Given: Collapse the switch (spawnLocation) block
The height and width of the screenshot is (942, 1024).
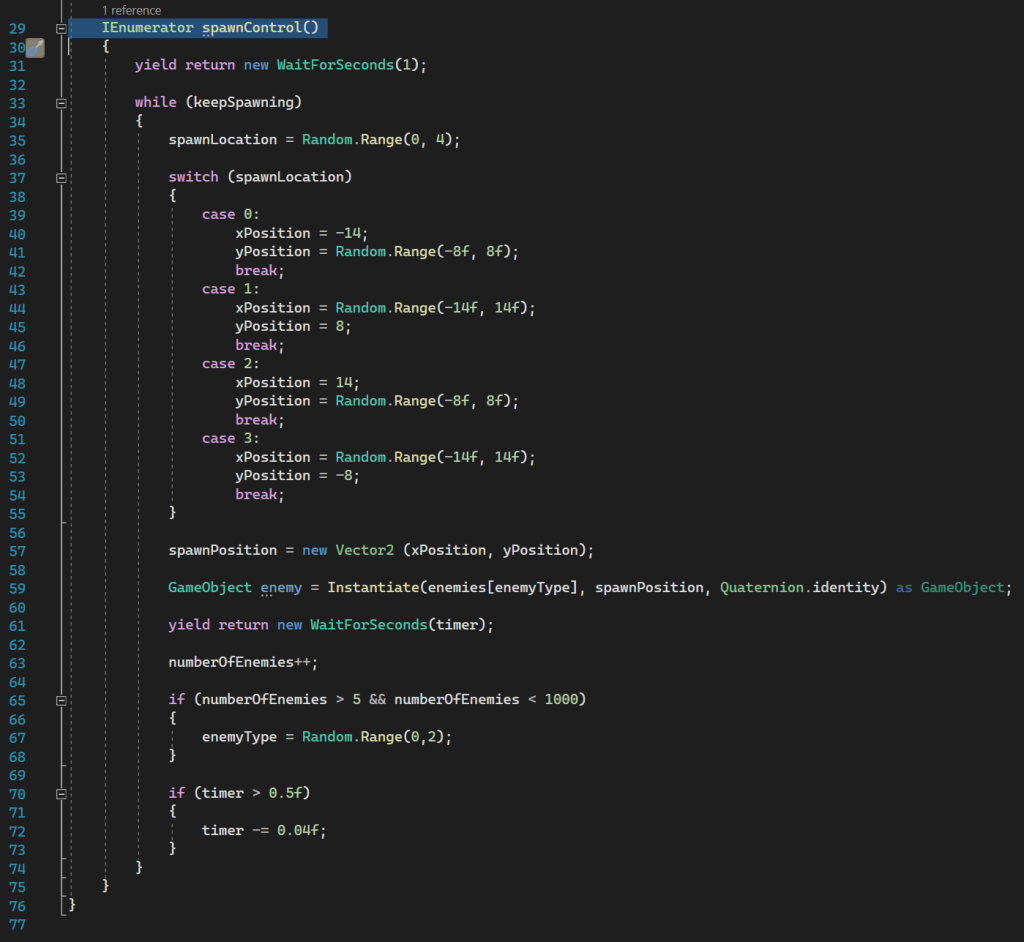Looking at the screenshot, I should (x=62, y=177).
